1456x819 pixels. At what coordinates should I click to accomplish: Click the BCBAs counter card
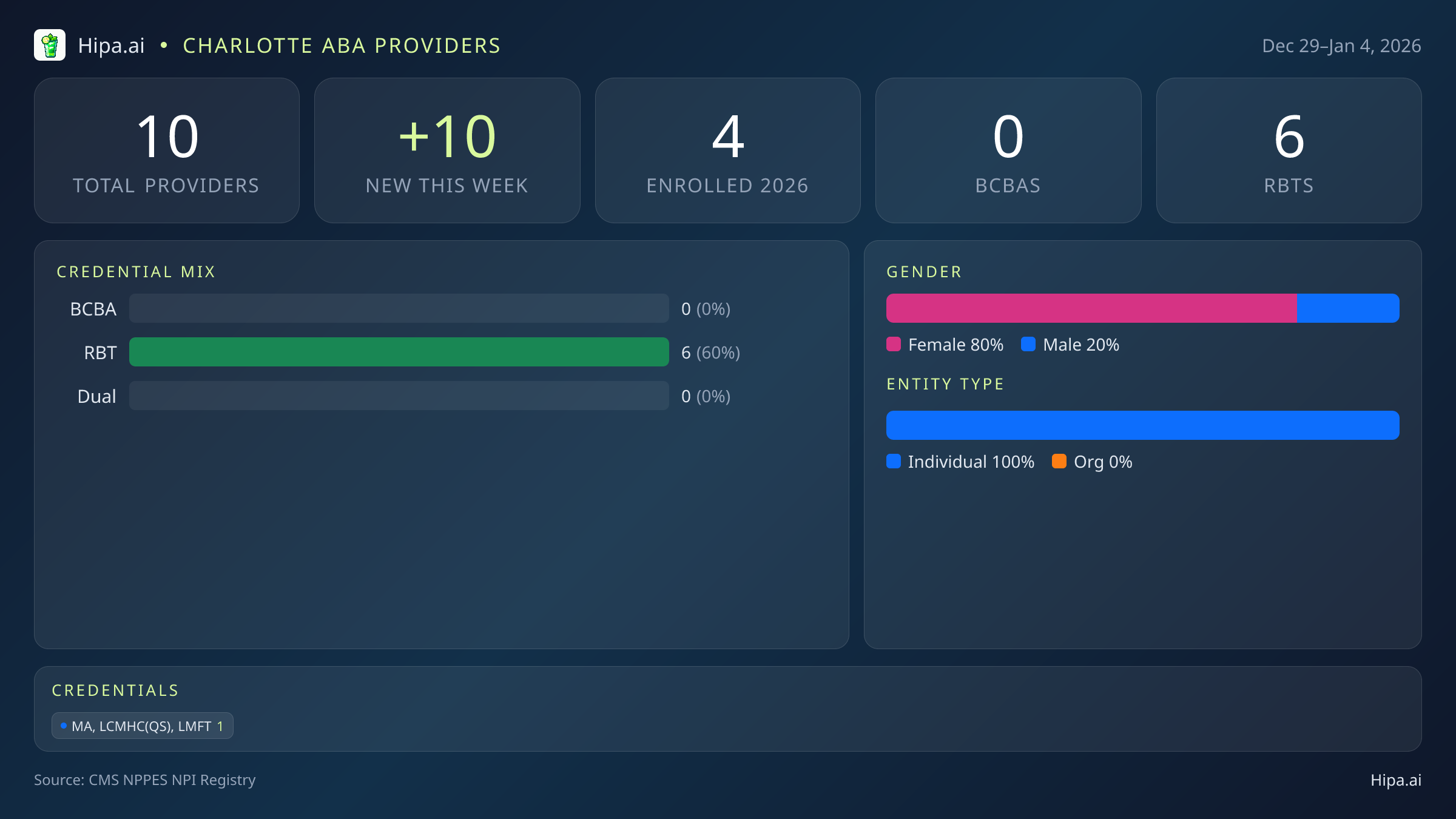click(x=1008, y=150)
